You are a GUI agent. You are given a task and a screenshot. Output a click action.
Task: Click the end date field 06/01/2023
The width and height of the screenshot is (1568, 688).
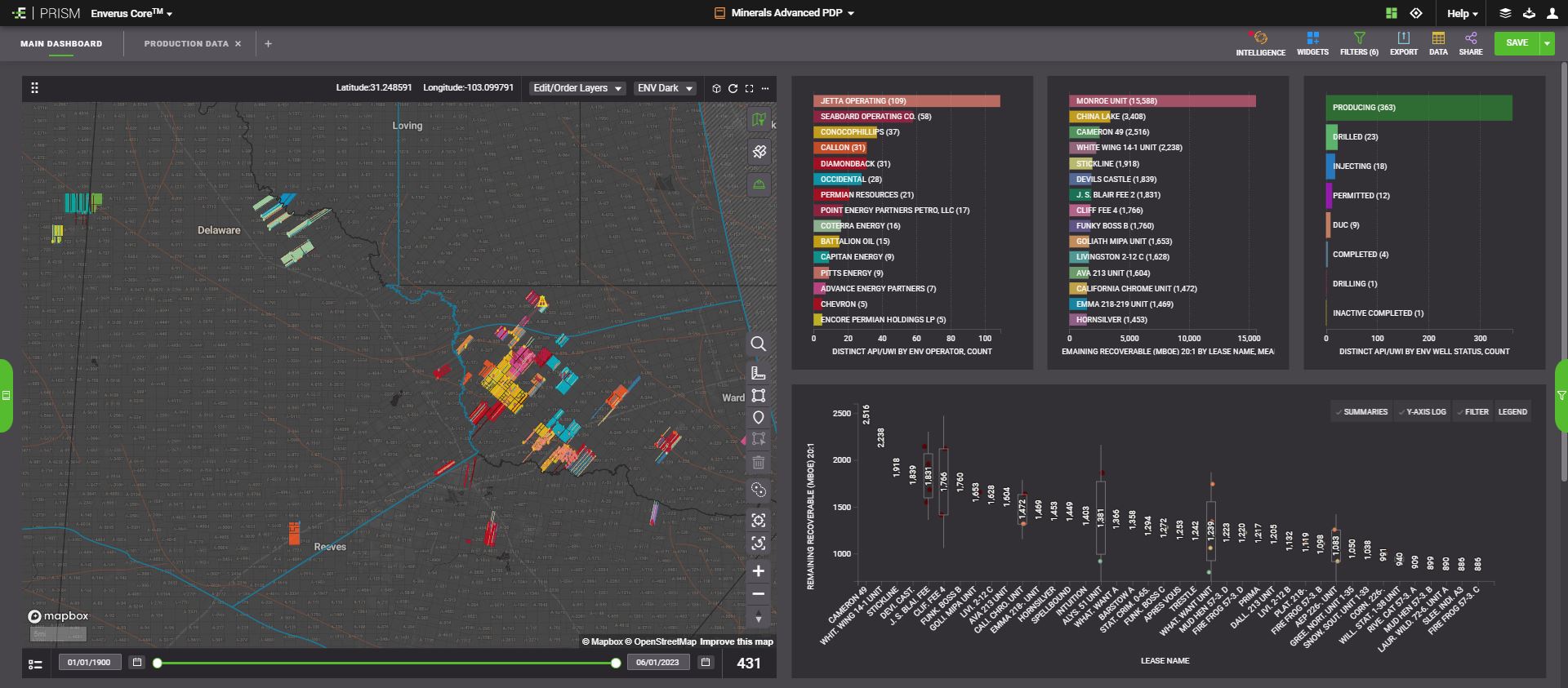click(657, 663)
